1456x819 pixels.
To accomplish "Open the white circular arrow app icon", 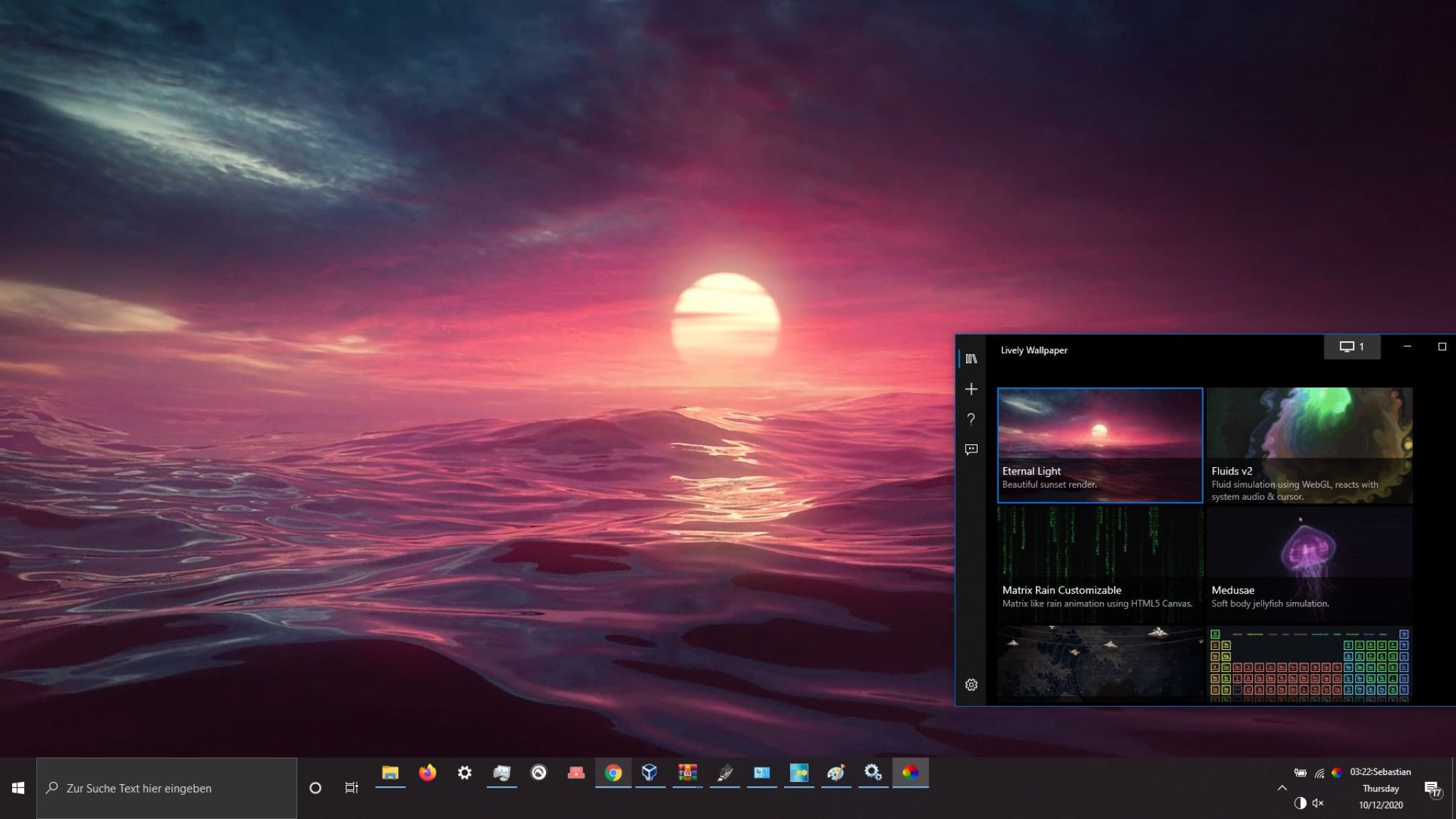I will tap(539, 773).
